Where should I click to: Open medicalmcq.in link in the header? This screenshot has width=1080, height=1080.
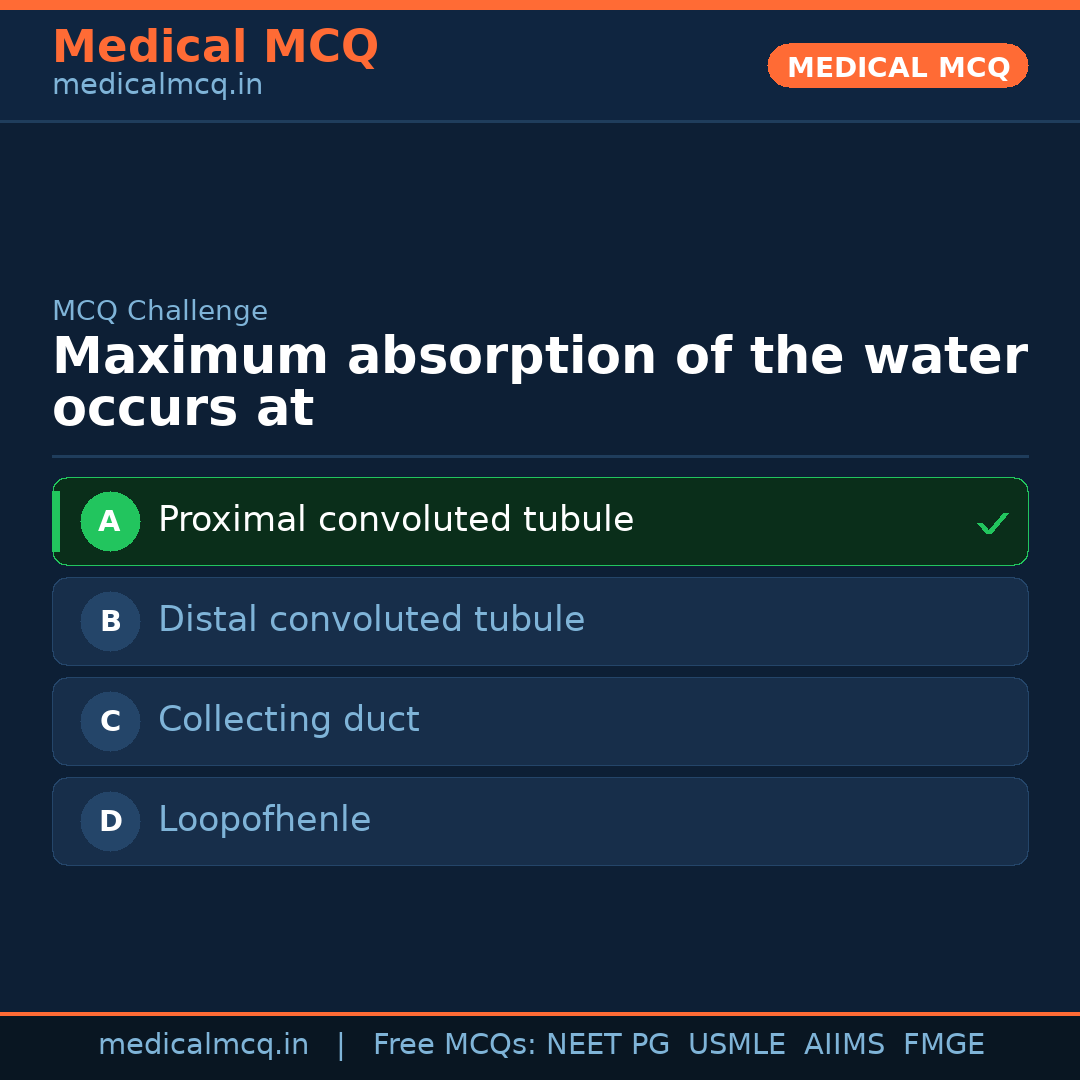tap(157, 86)
